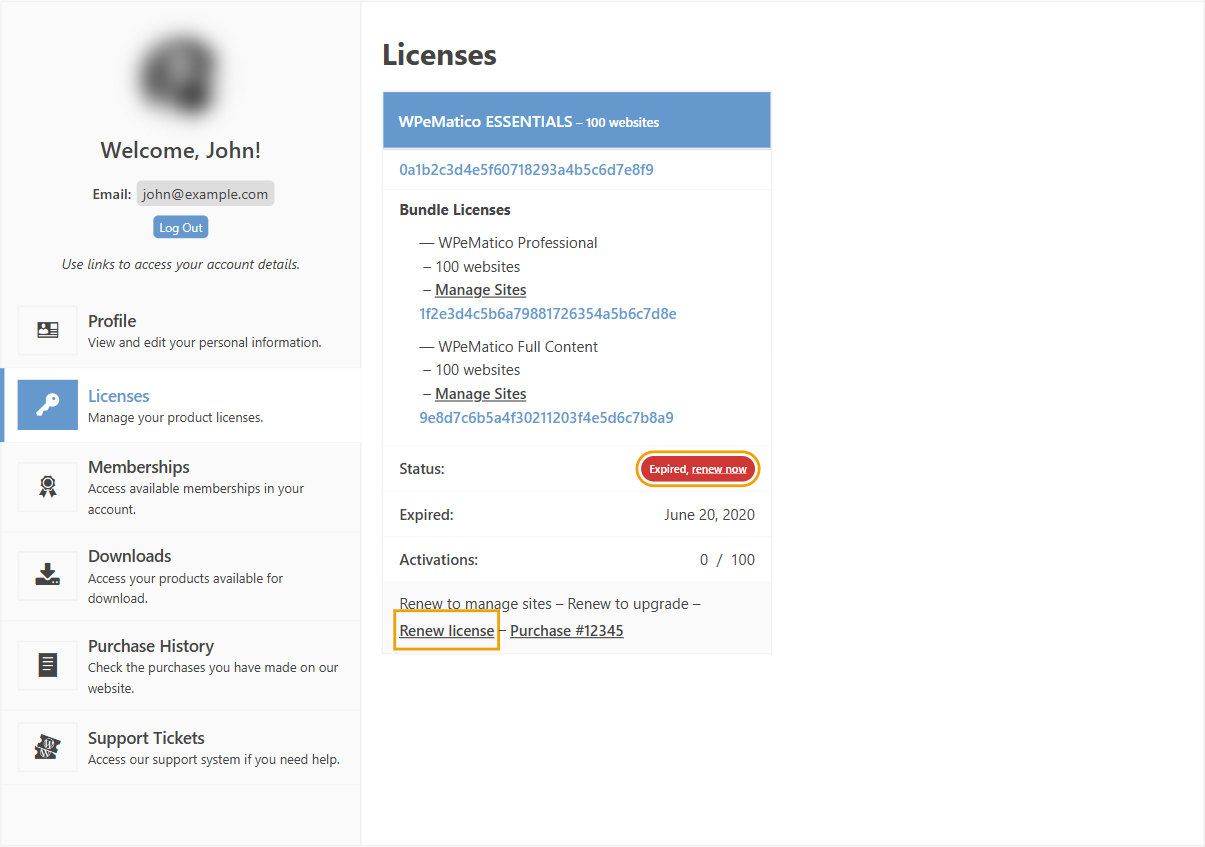Select the Licenses menu entry

[181, 405]
